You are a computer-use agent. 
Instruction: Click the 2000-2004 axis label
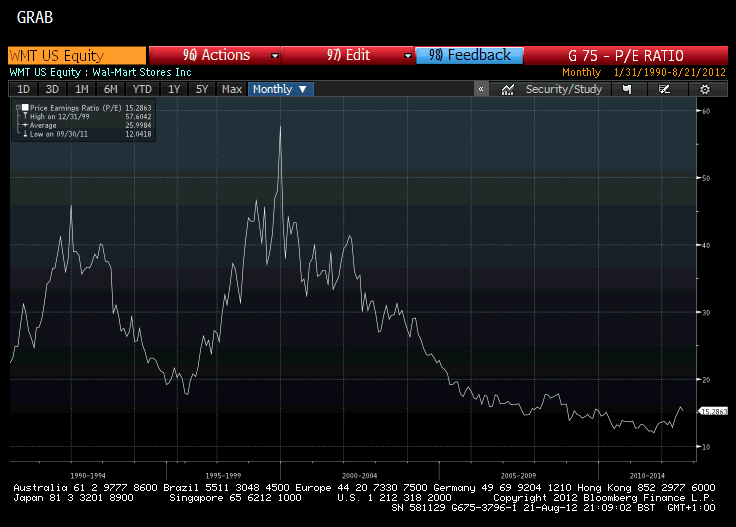(360, 475)
